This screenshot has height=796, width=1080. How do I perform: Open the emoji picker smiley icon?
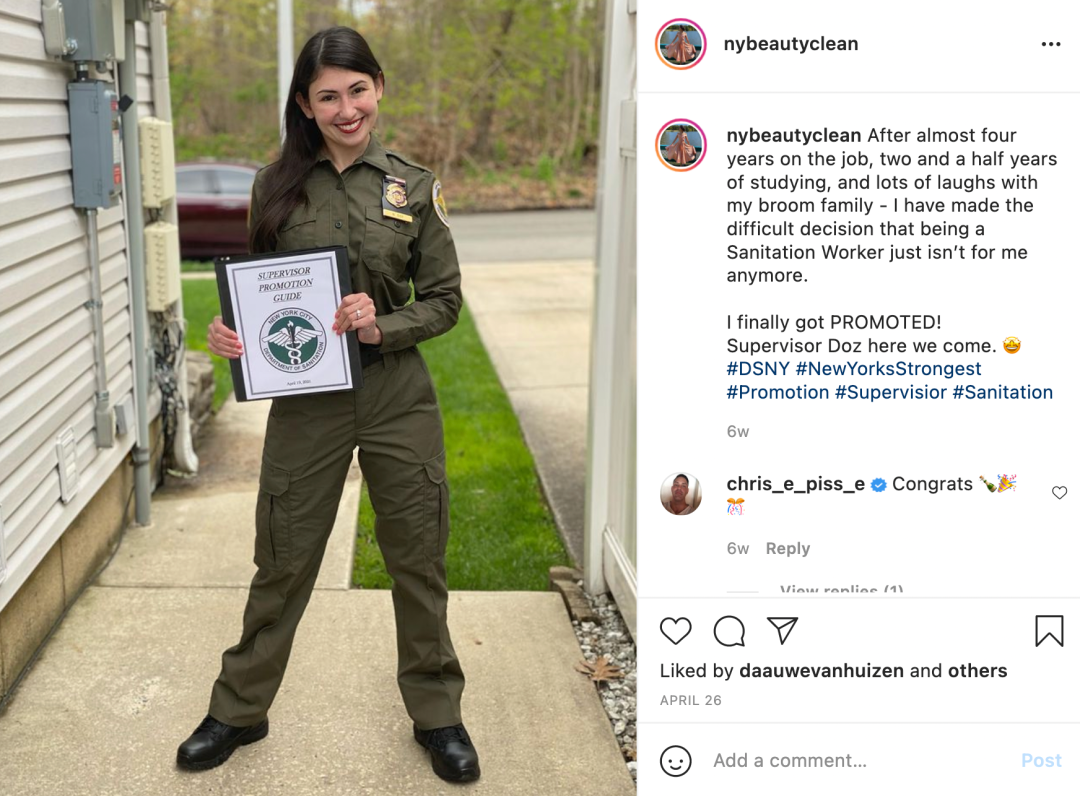675,761
